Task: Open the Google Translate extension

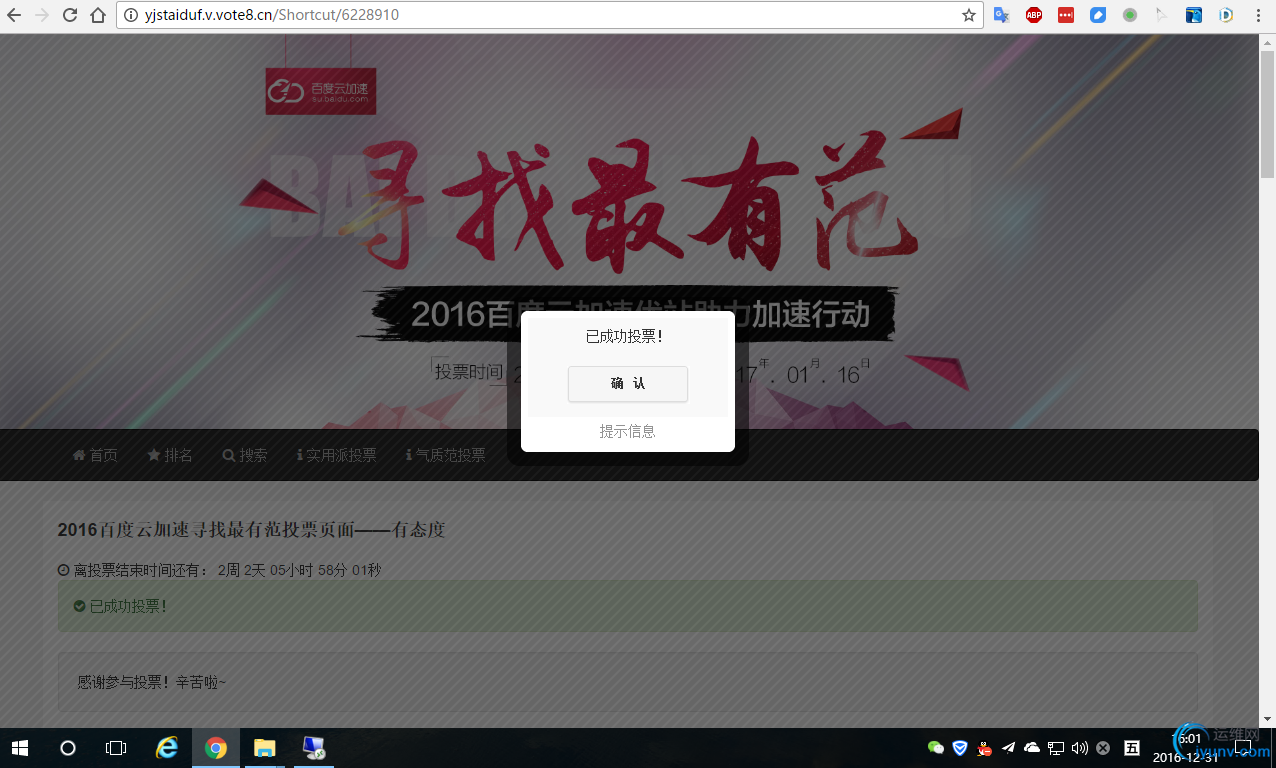Action: coord(1001,15)
